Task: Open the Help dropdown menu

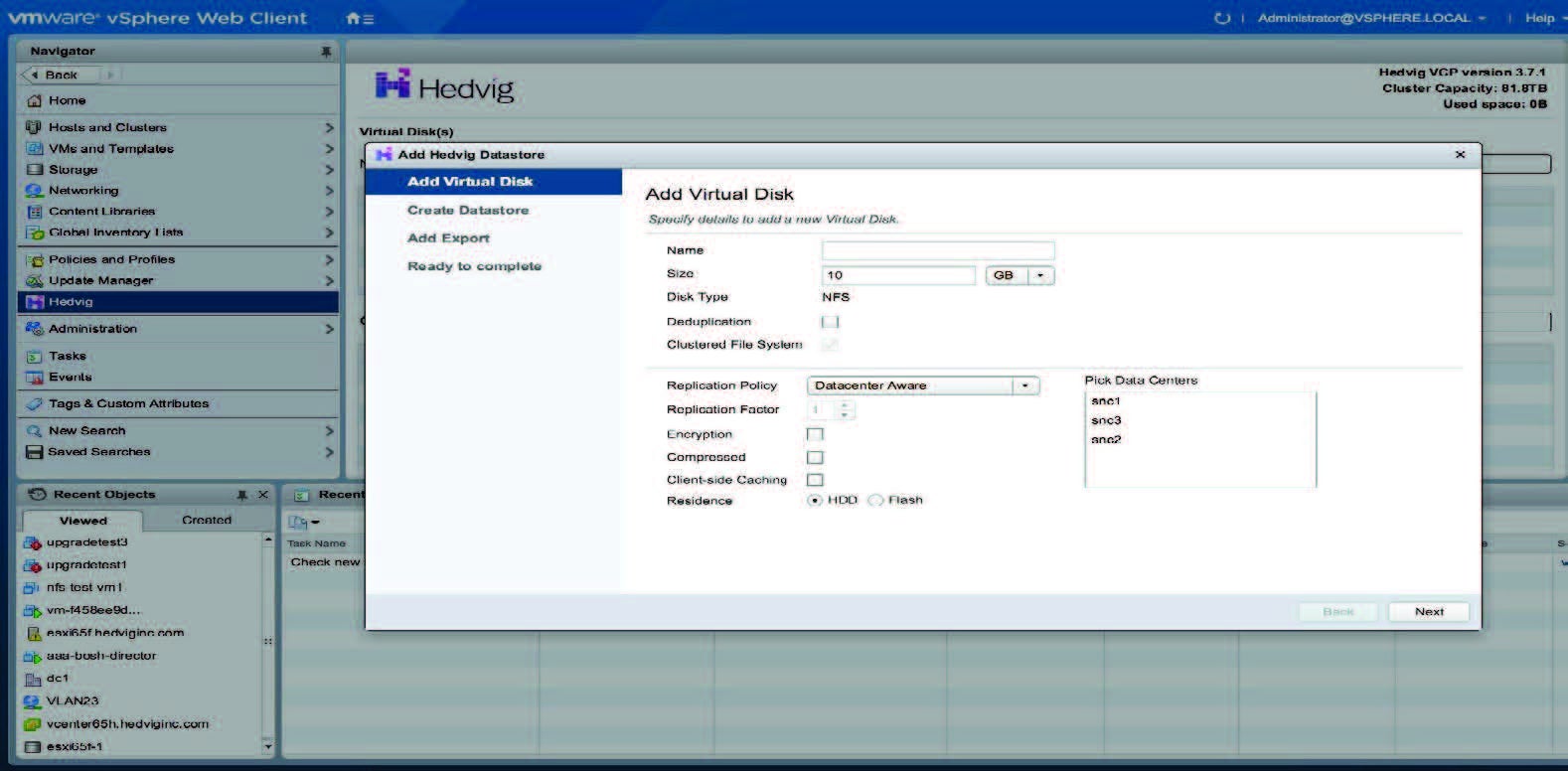Action: click(x=1545, y=18)
